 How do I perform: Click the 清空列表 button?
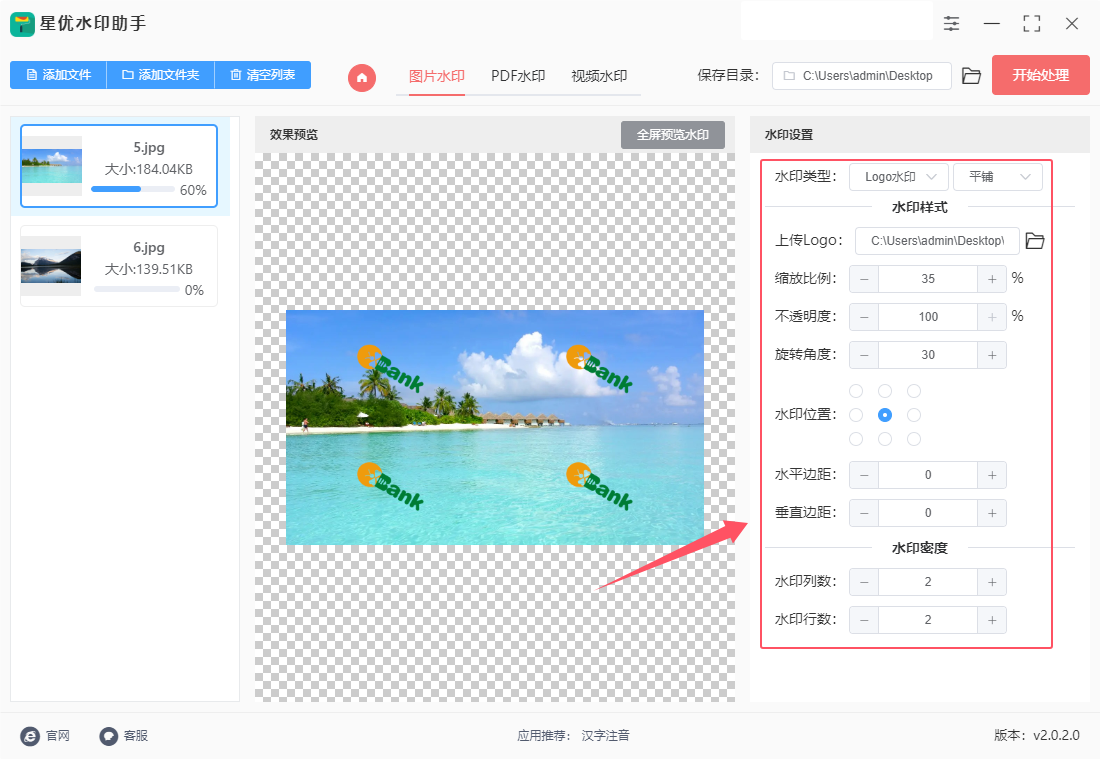[x=262, y=75]
